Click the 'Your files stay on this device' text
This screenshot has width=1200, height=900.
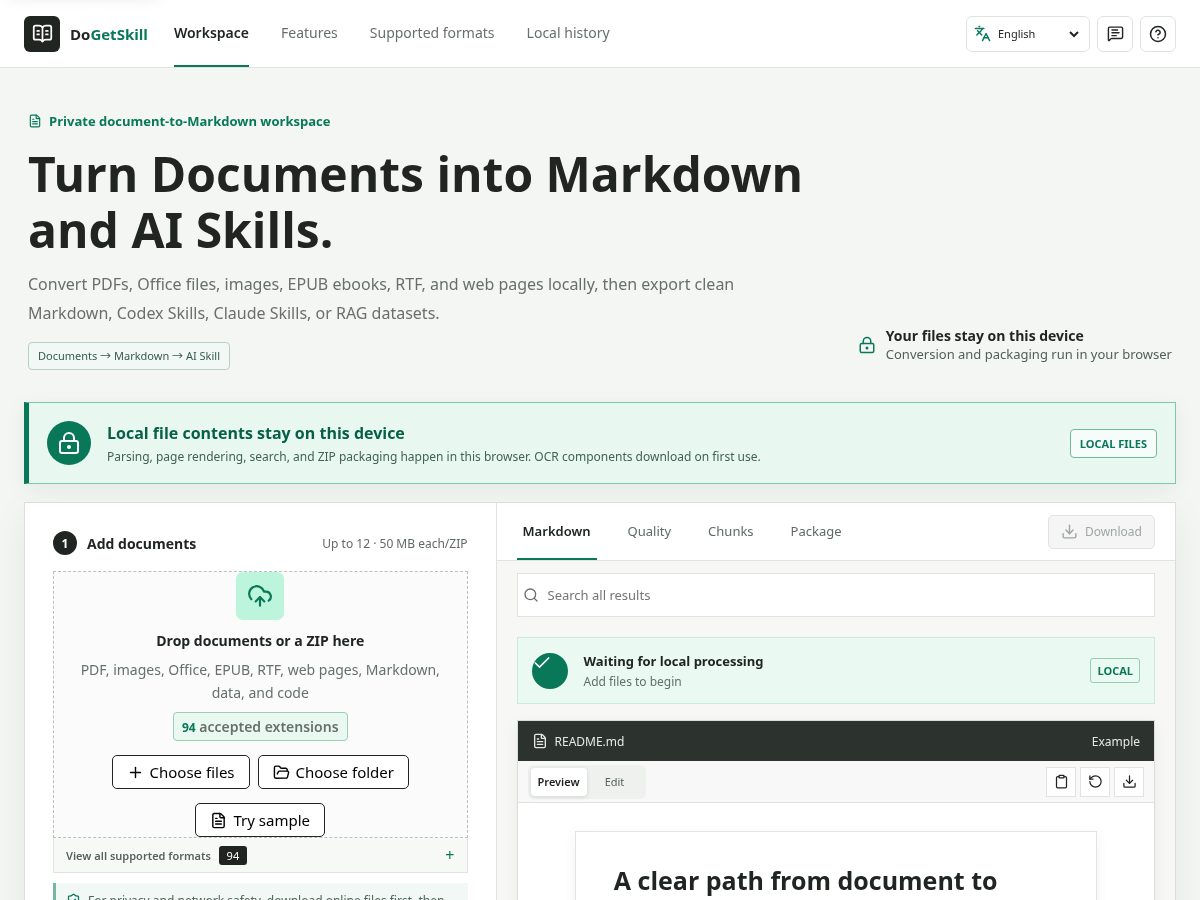point(984,336)
